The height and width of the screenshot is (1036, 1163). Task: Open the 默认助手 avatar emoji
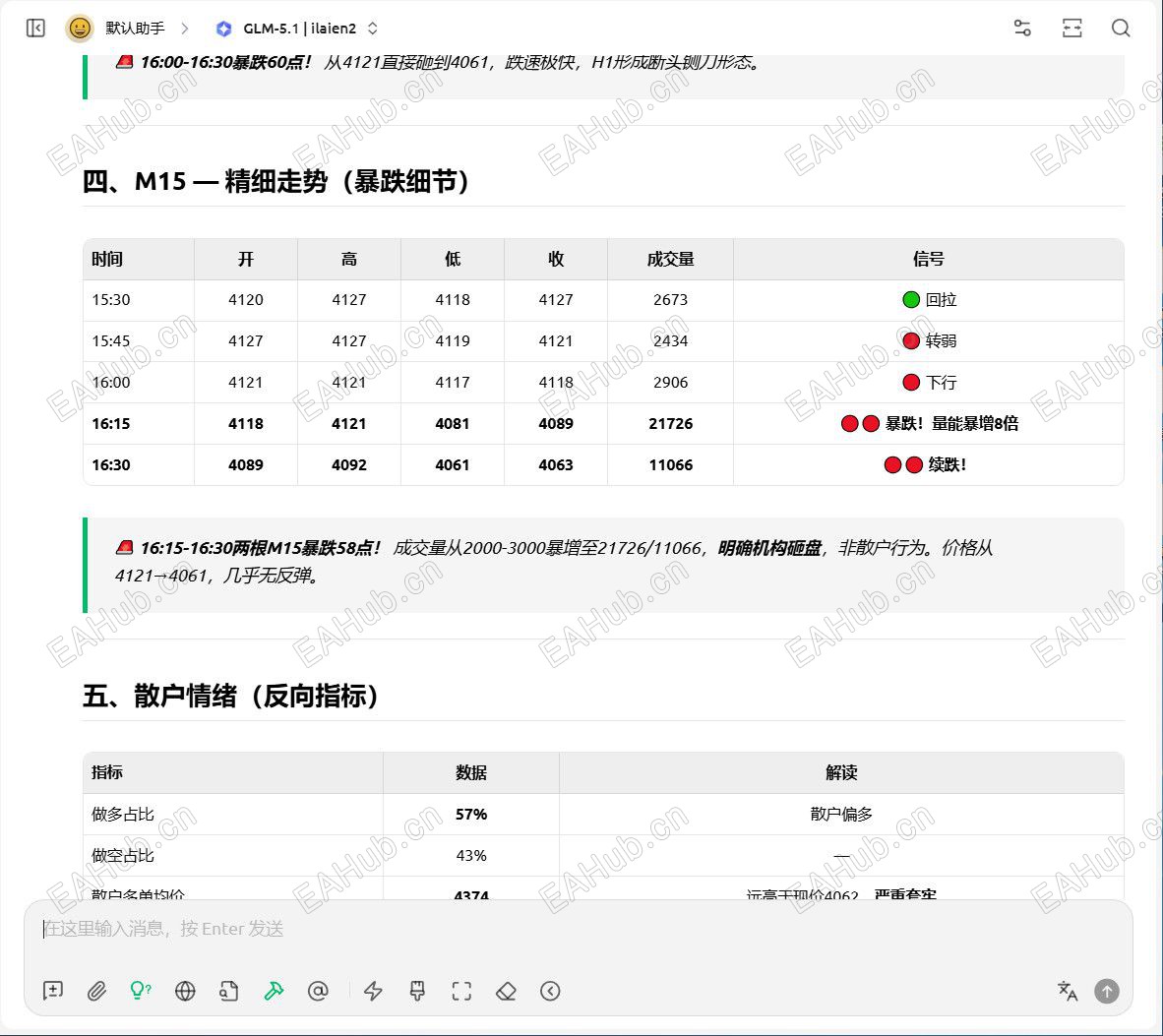point(80,29)
